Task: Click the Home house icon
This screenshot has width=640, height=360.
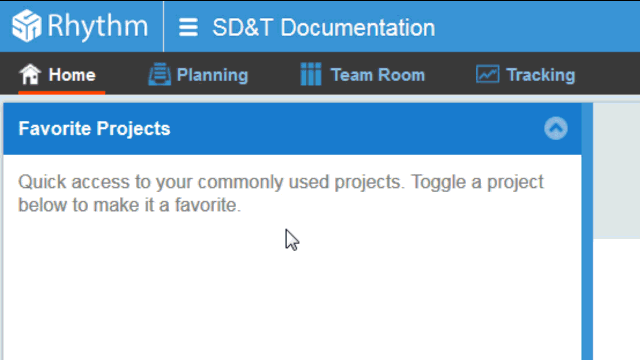Action: tap(30, 75)
